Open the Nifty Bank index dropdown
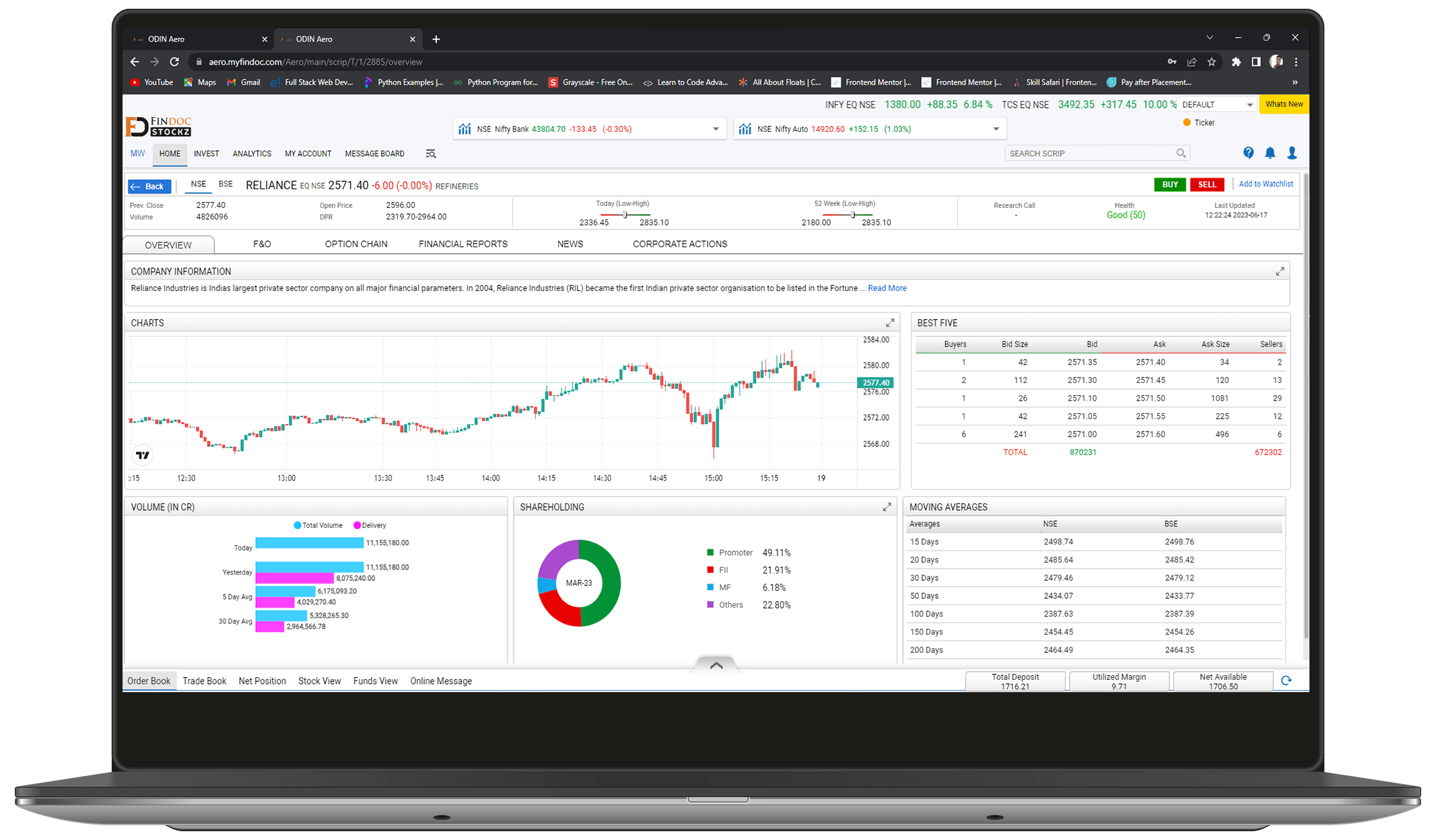The image size is (1436, 840). click(716, 129)
